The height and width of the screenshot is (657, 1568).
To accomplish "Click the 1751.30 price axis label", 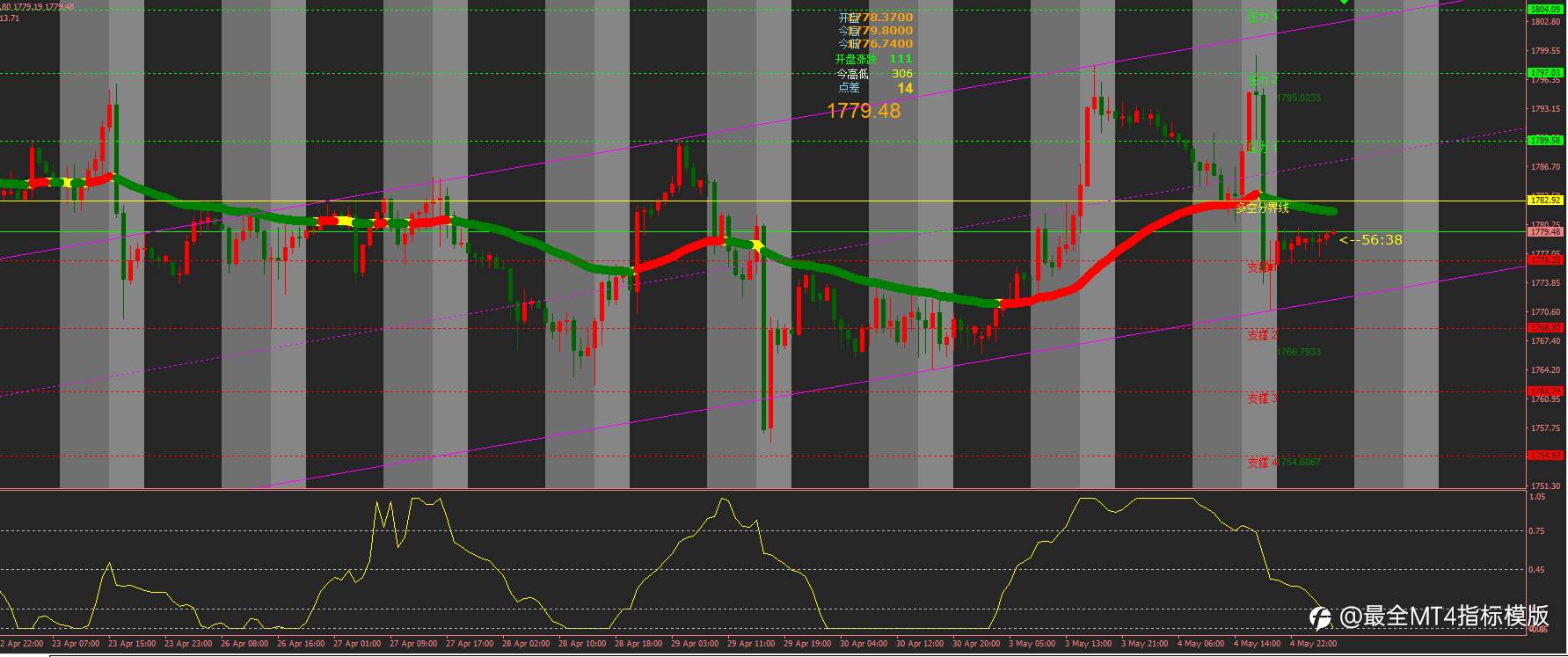I will coord(1545,486).
